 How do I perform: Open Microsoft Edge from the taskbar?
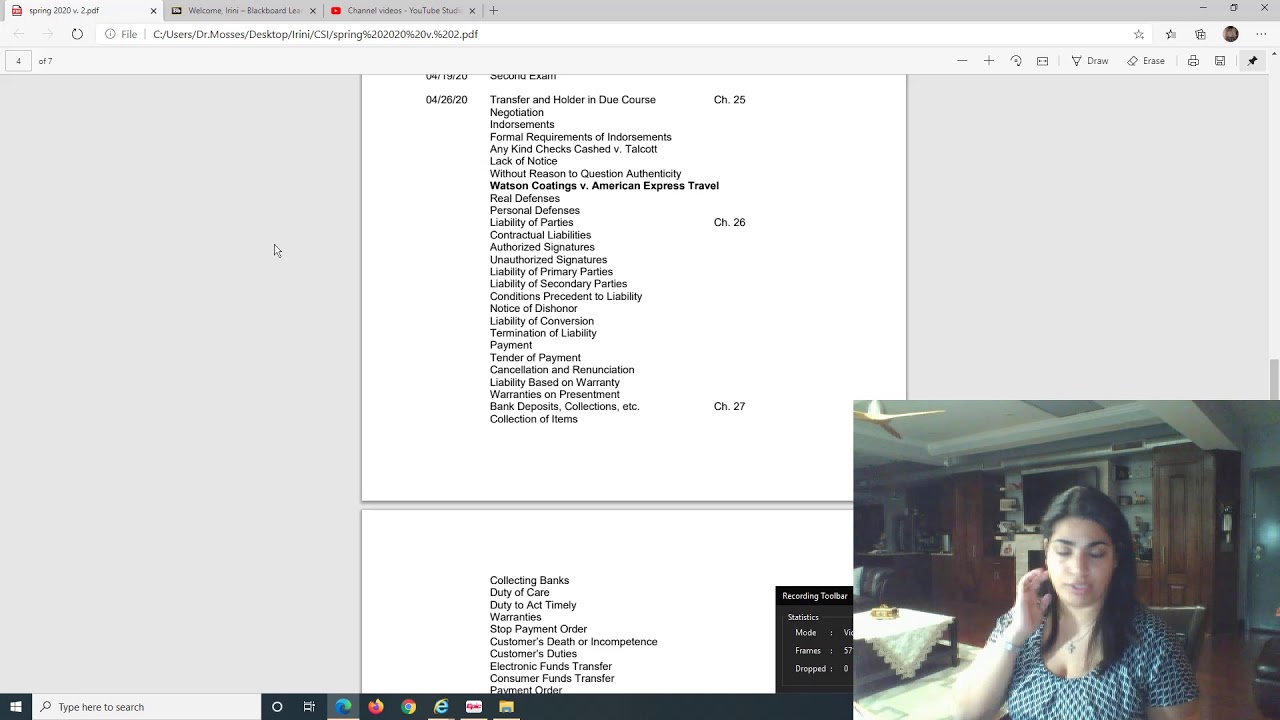coord(343,707)
